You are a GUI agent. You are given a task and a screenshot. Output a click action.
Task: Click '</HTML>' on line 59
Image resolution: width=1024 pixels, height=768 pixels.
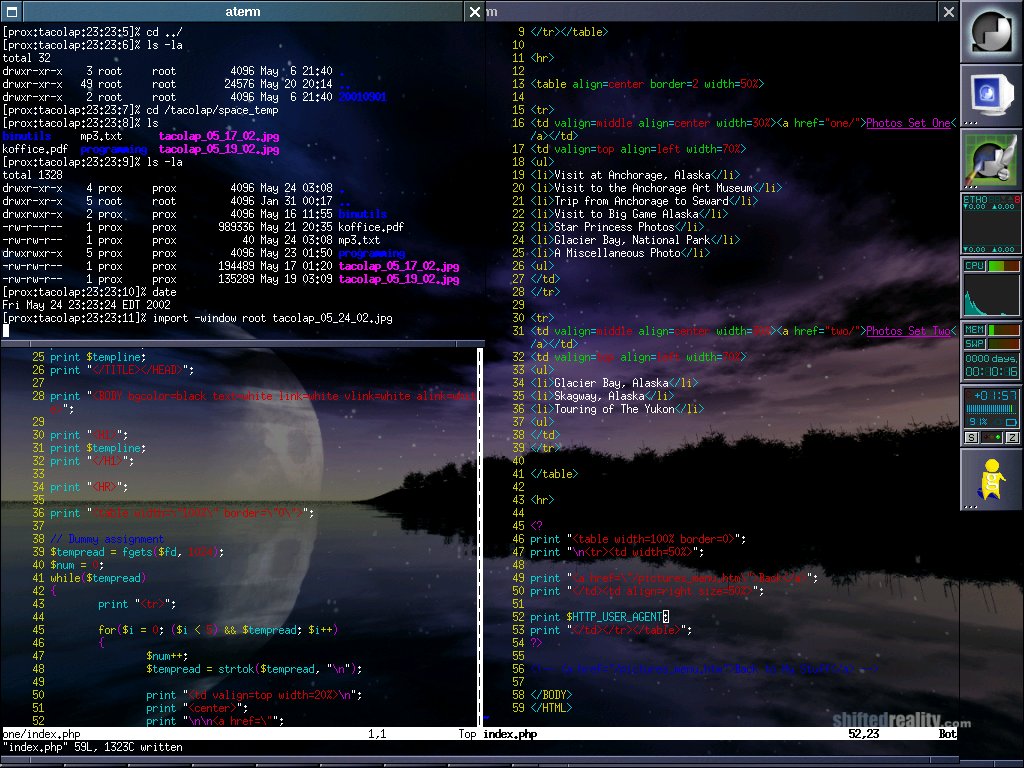coord(551,708)
